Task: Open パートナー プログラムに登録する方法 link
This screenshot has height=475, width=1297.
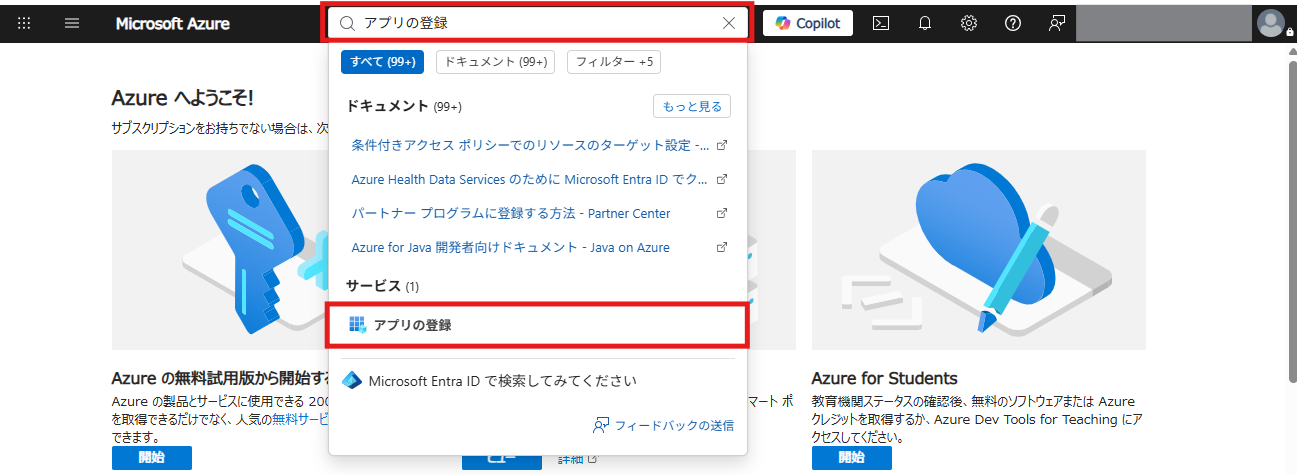Action: (511, 214)
